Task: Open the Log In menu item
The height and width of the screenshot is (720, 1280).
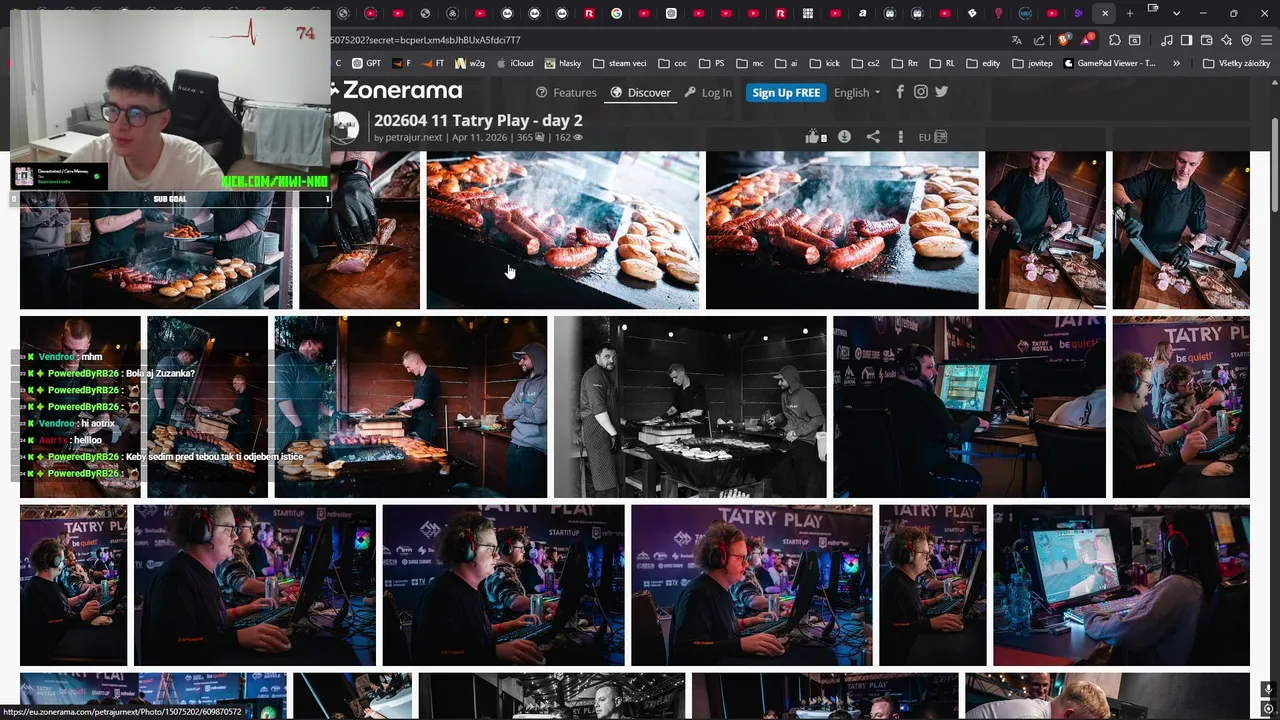Action: pos(708,92)
